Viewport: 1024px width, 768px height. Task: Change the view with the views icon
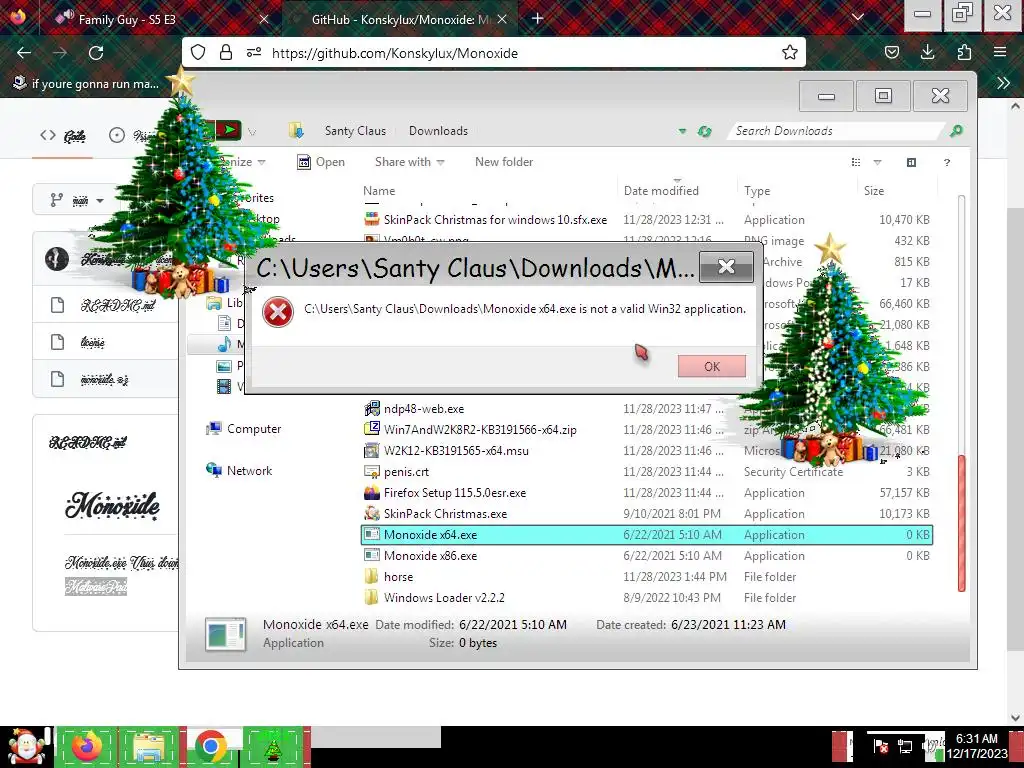[x=856, y=162]
